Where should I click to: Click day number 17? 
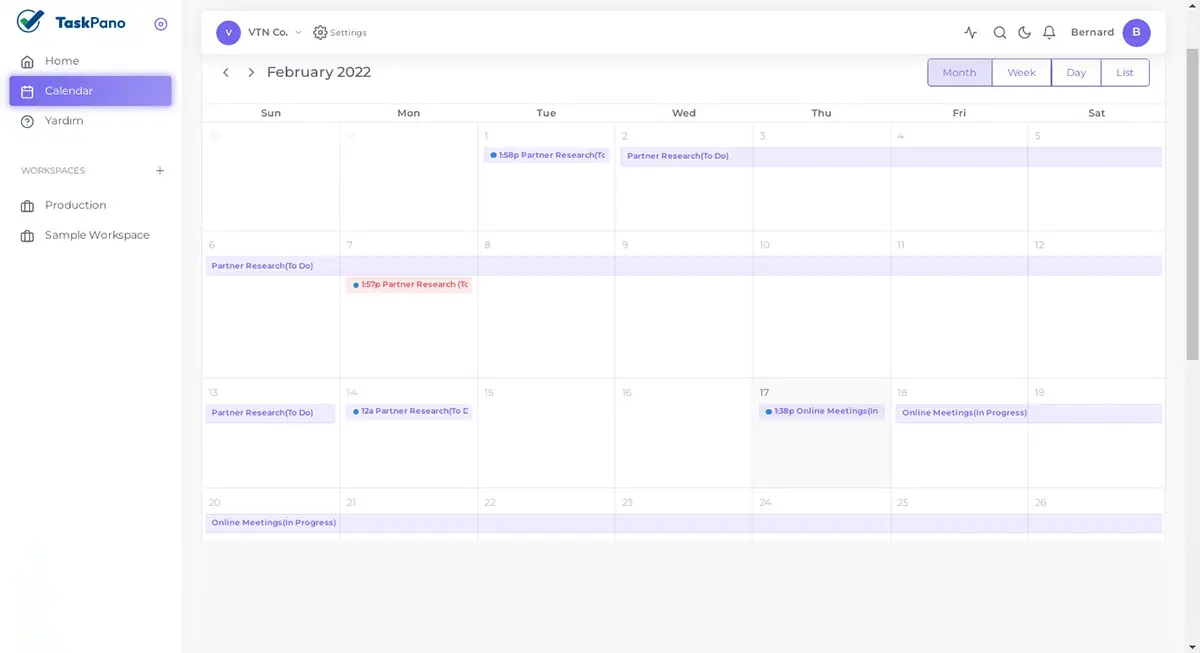(764, 393)
